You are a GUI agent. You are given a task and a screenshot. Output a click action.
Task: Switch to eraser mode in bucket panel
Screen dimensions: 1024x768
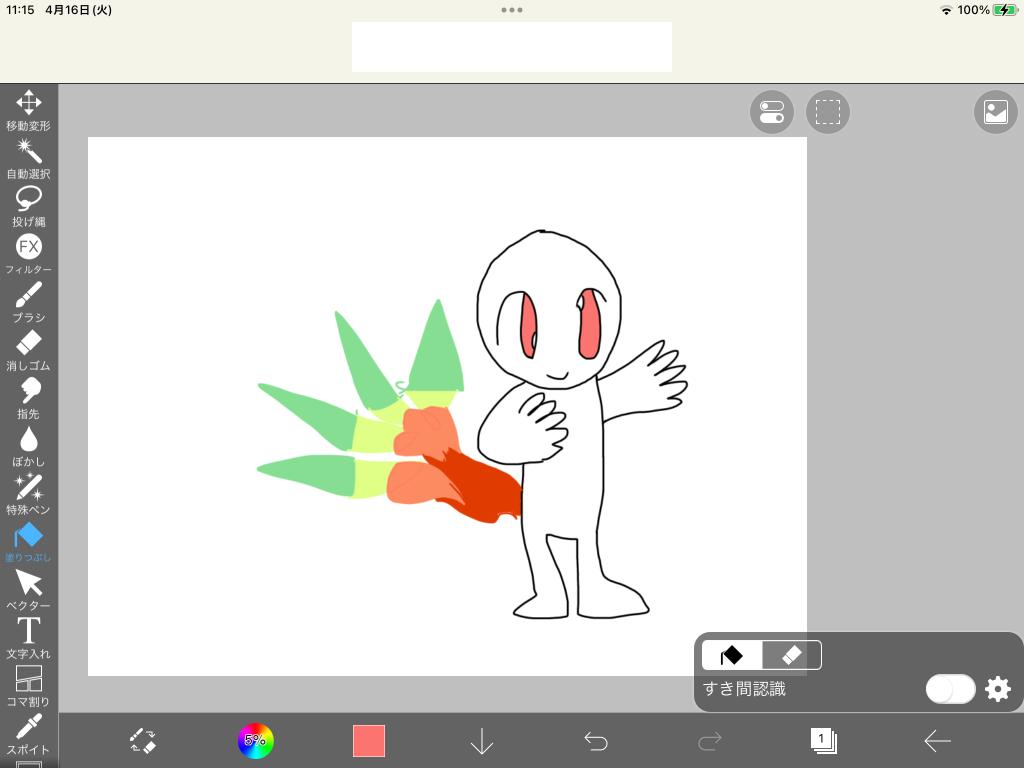791,655
